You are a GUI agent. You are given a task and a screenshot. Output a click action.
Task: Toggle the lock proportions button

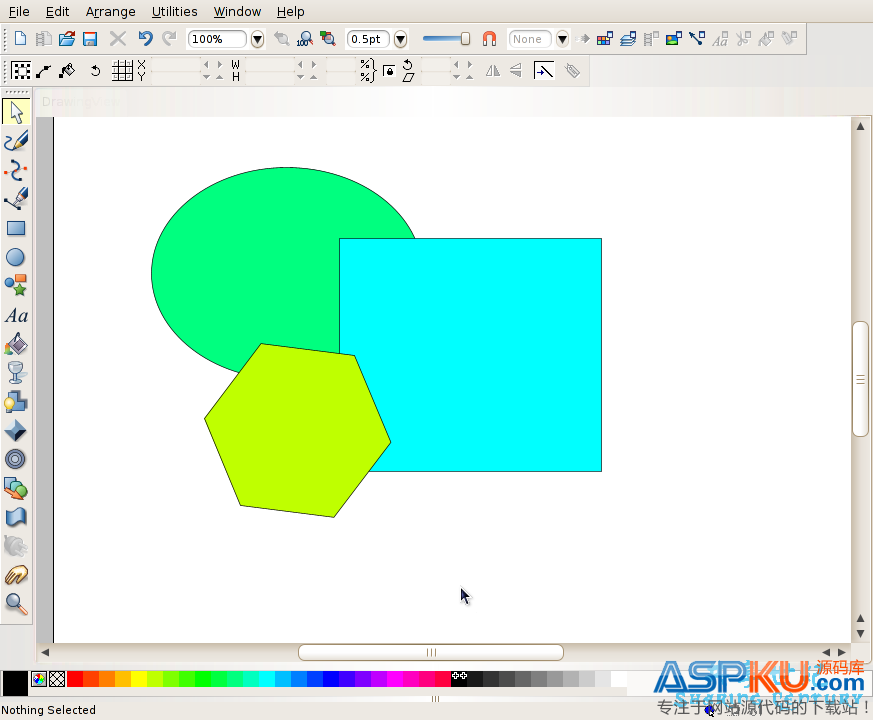coord(389,71)
